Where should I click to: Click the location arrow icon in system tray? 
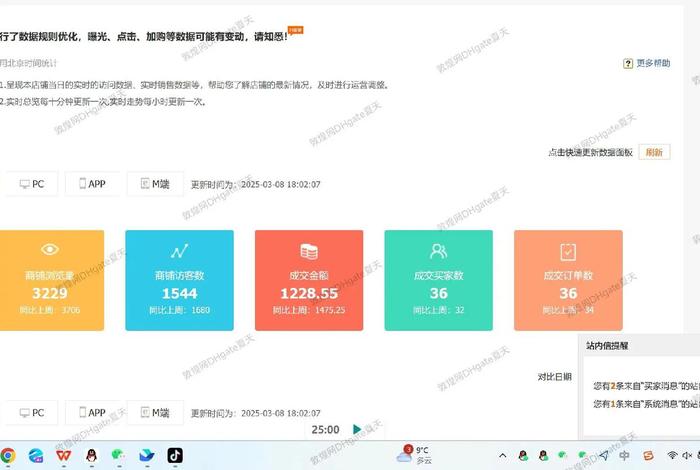(x=604, y=455)
